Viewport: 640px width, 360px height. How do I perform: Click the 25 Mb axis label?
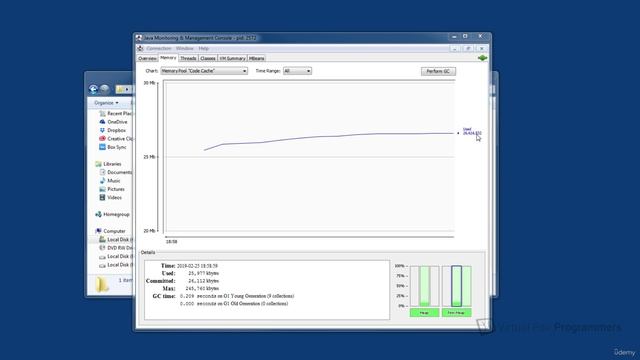(149, 157)
